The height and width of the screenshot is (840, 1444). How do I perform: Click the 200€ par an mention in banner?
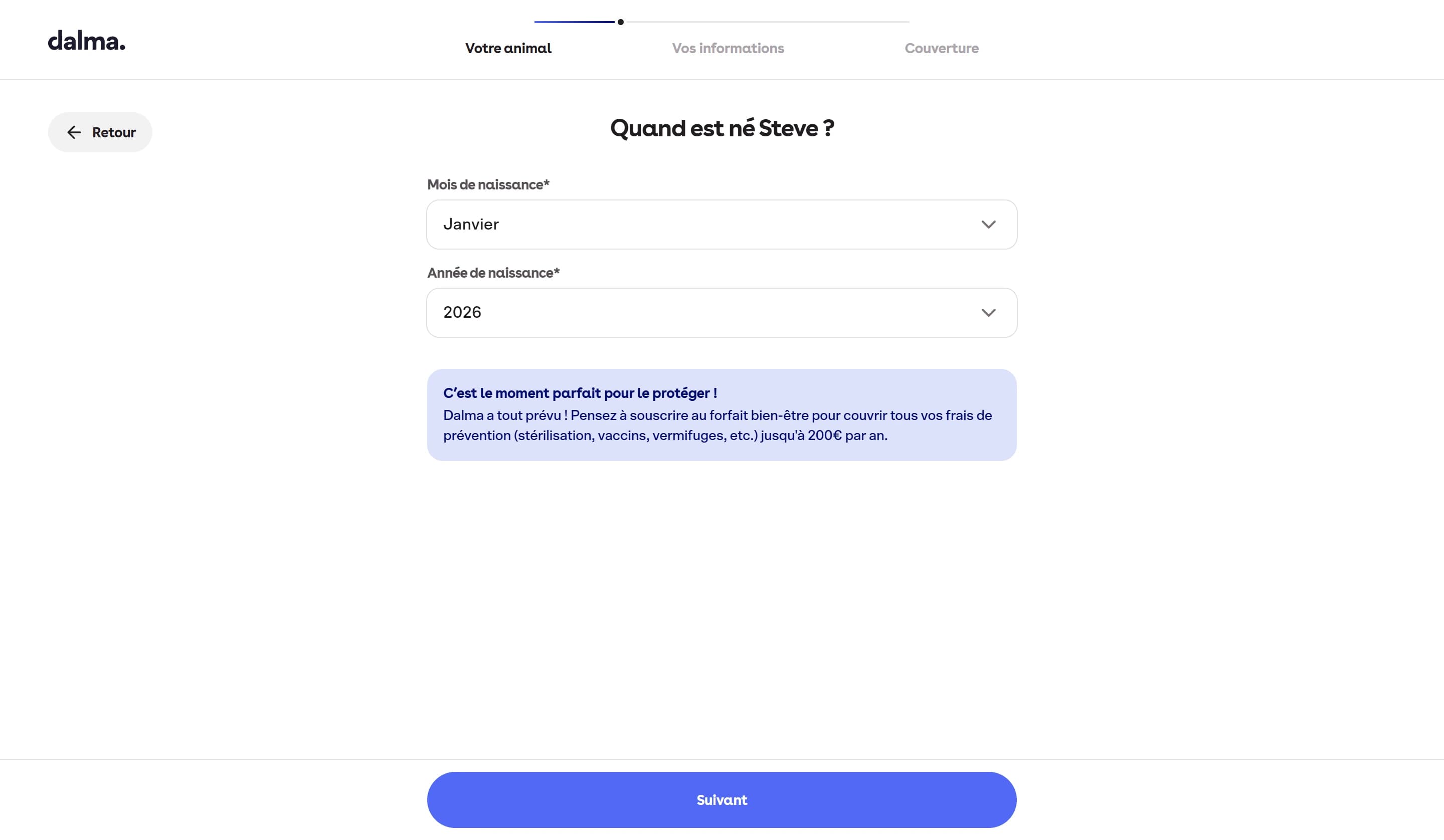tap(847, 436)
